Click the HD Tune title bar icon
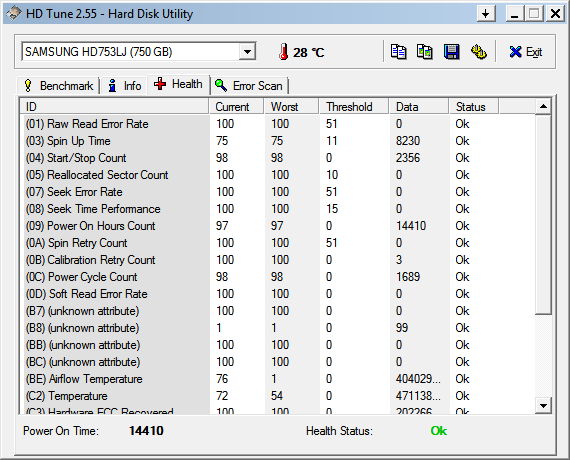The width and height of the screenshot is (570, 460). tap(14, 14)
